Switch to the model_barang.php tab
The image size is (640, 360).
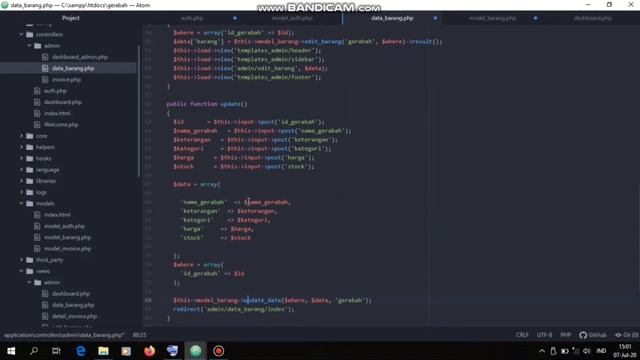(492, 18)
